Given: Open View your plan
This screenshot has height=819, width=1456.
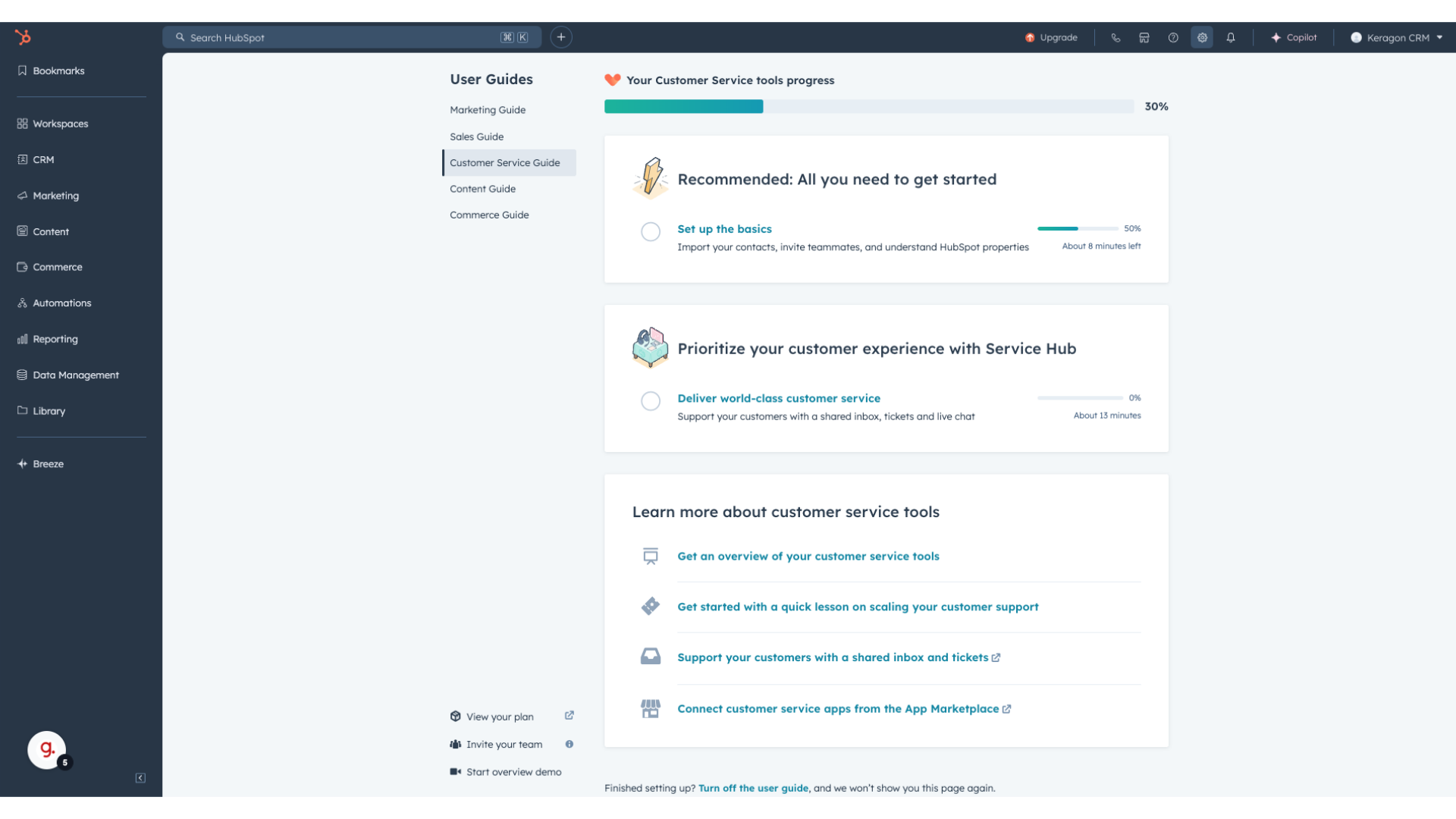Looking at the screenshot, I should click(x=500, y=717).
